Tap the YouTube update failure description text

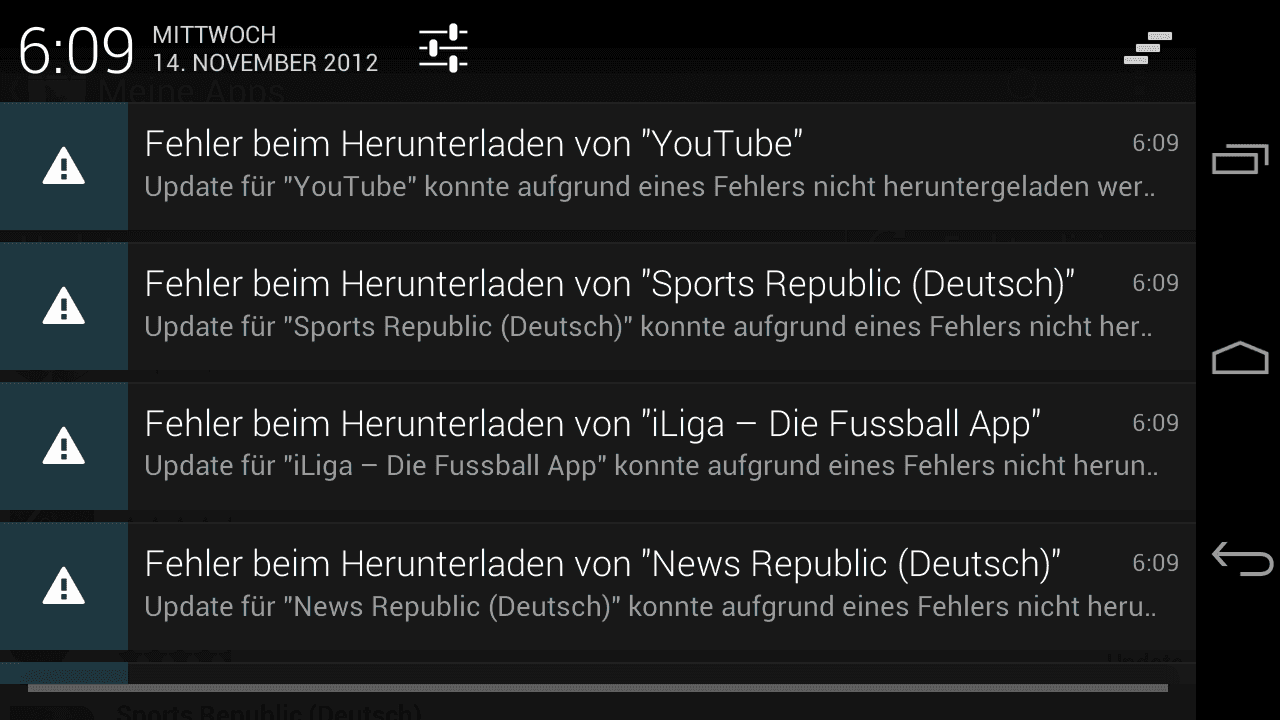(650, 188)
